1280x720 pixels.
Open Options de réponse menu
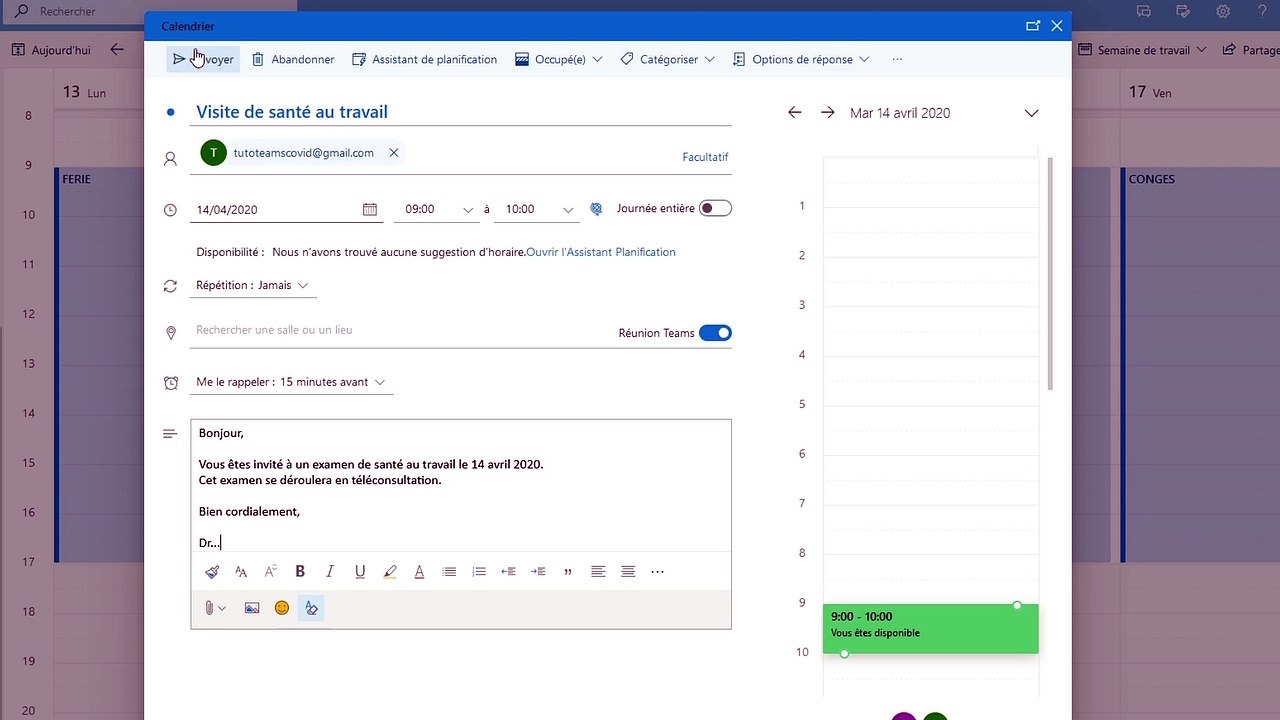[801, 59]
